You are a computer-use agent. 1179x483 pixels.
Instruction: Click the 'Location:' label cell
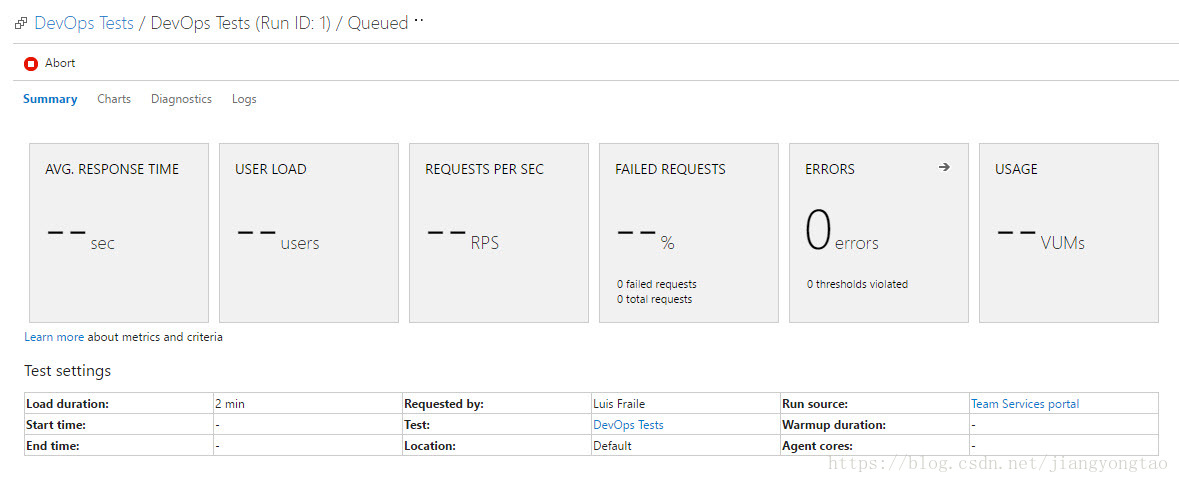pyautogui.click(x=496, y=445)
